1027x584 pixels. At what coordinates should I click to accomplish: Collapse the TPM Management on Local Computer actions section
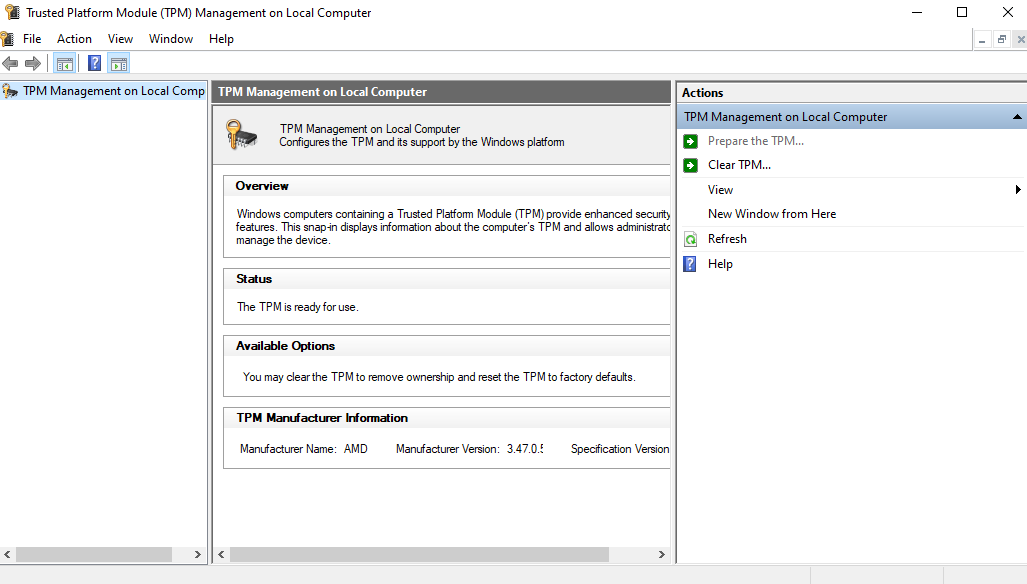pyautogui.click(x=1017, y=117)
